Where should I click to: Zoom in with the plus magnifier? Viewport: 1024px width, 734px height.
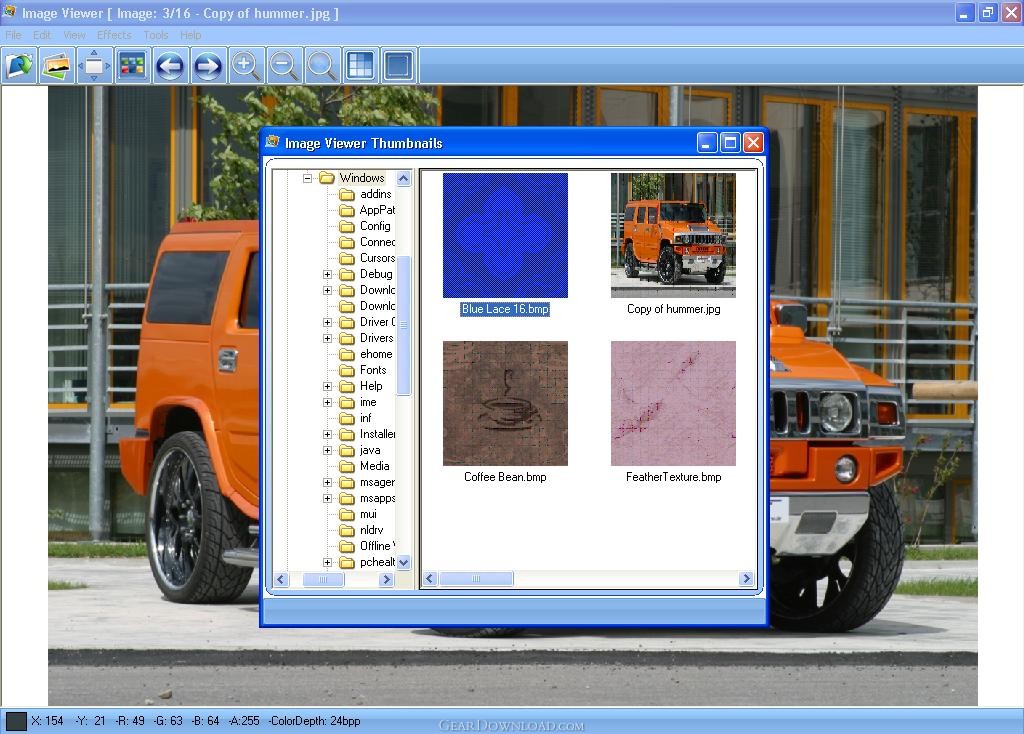[246, 66]
